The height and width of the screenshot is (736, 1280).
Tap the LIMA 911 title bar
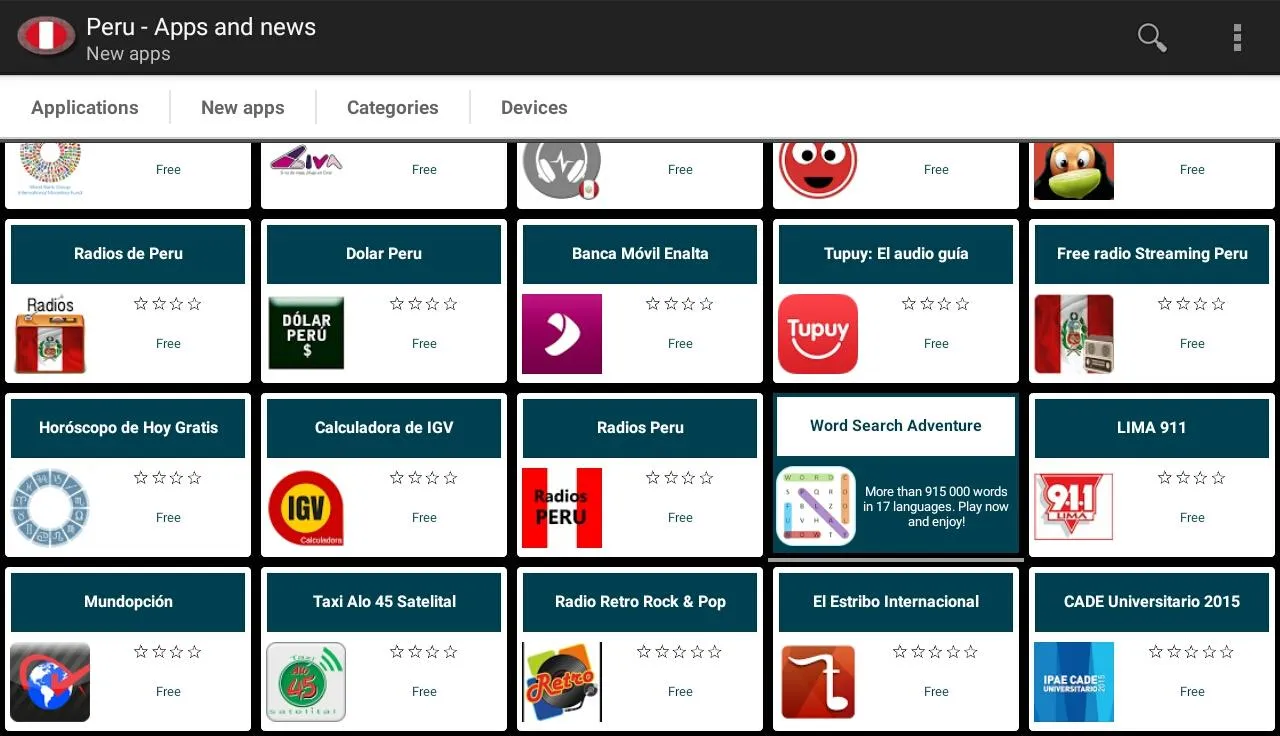[1152, 428]
